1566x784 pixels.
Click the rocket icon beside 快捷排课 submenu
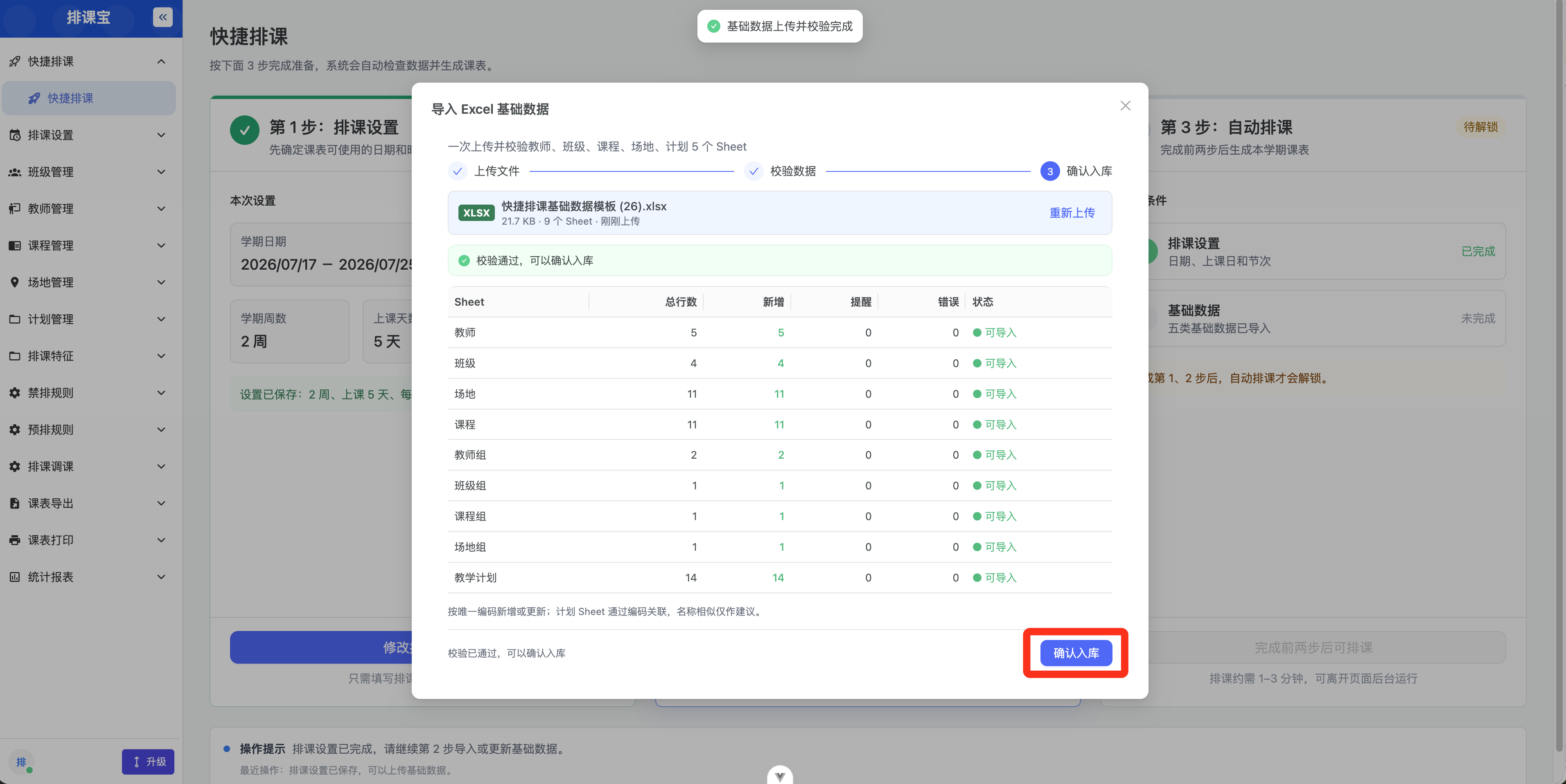point(34,99)
